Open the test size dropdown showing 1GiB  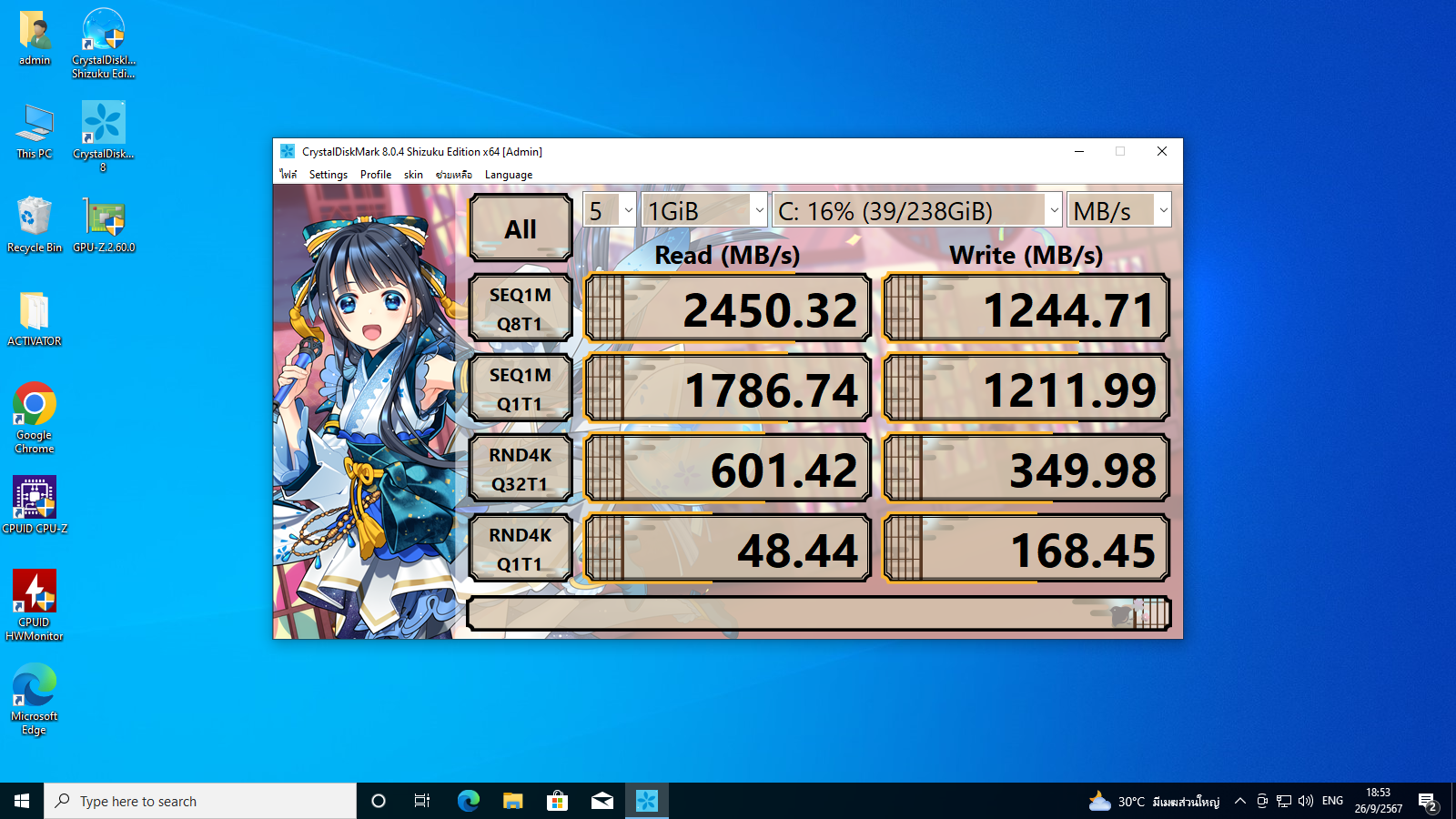(704, 210)
